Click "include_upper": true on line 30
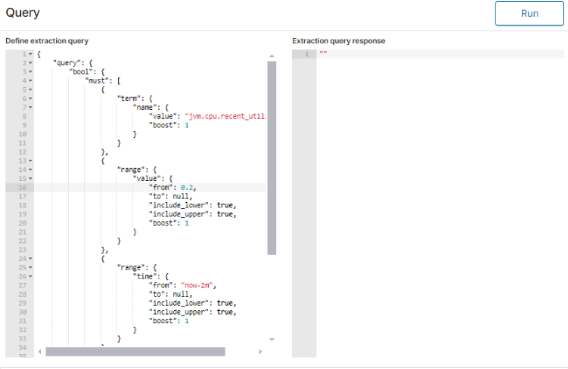This screenshot has height=369, width=568. tap(192, 312)
